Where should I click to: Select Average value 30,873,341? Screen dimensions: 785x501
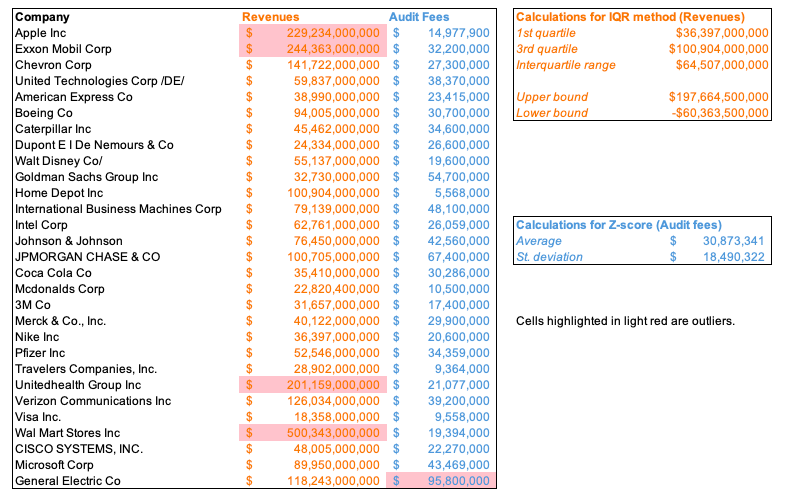733,241
